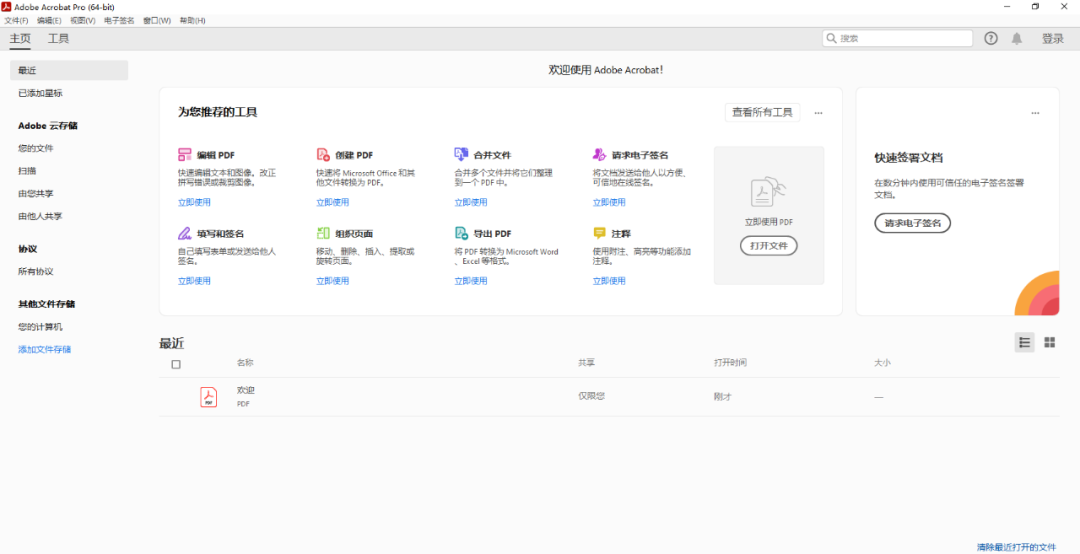1080x554 pixels.
Task: Click the 清除最近打开的文件 link
Action: 1016,547
